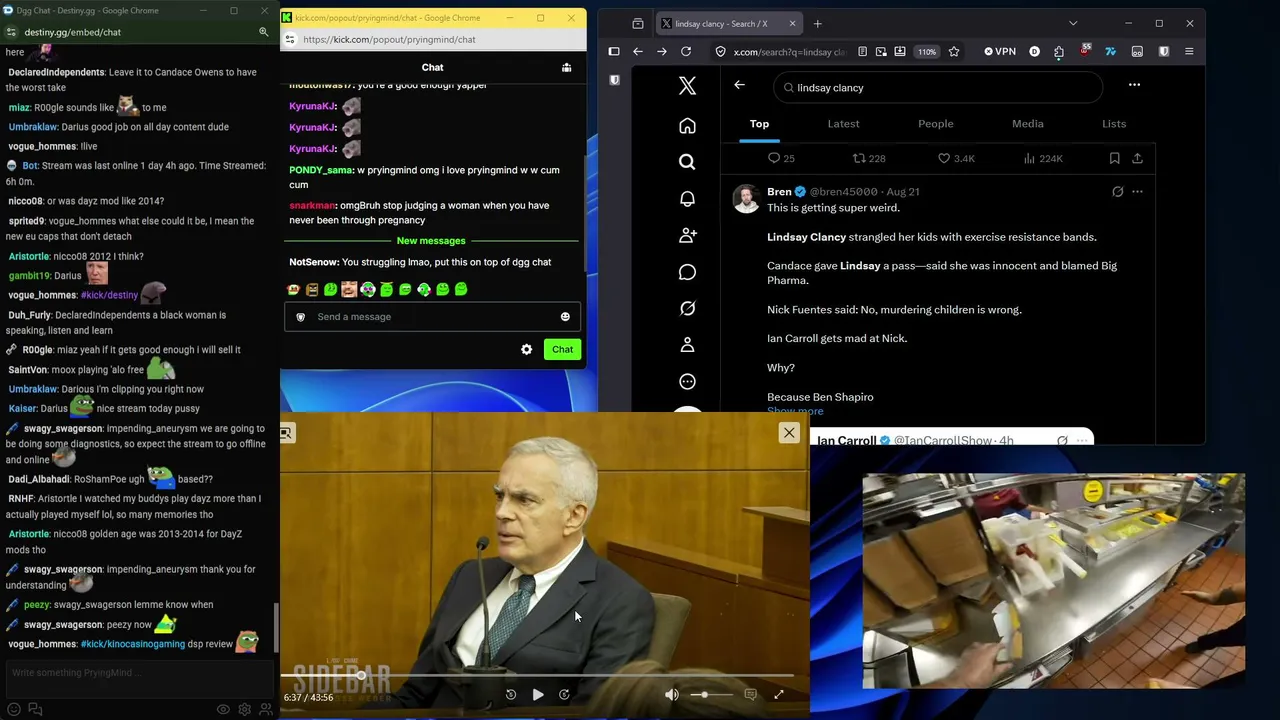Adjust the video volume slider
Screen dimensions: 1280x720
pos(710,694)
